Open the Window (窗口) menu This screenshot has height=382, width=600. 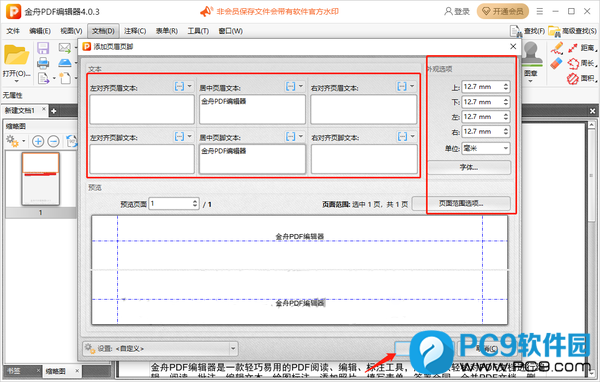click(x=230, y=31)
